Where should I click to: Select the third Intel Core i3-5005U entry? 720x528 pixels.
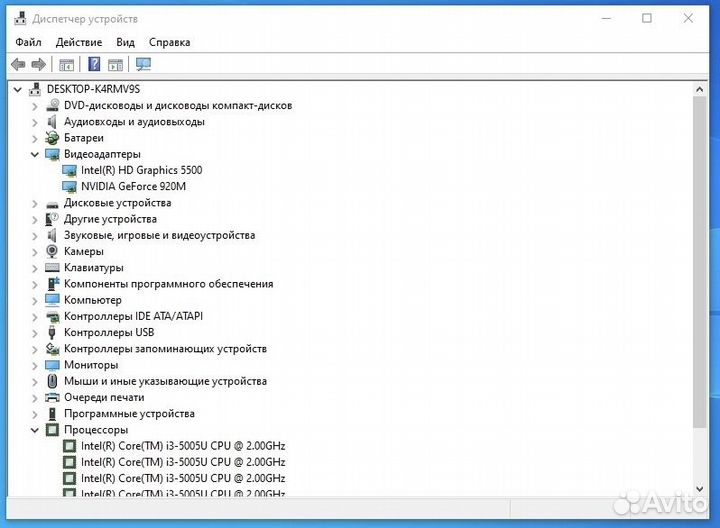(183, 478)
